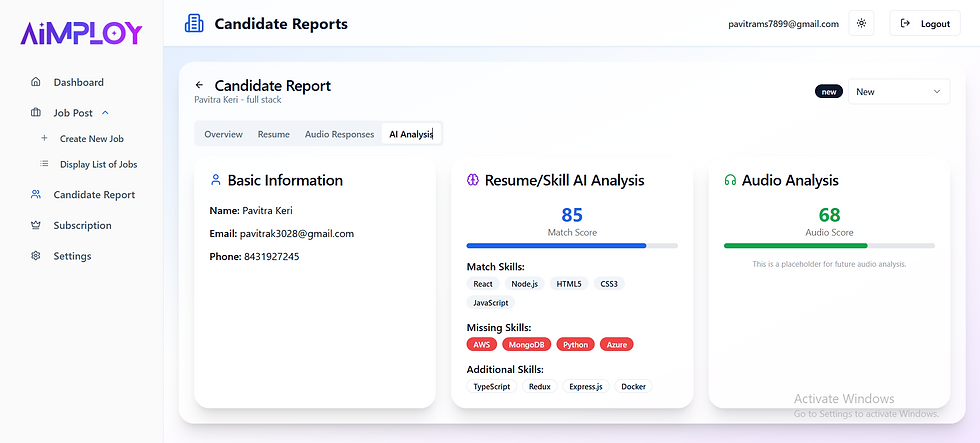
Task: Click the Express.js additional skill chip
Action: [586, 386]
